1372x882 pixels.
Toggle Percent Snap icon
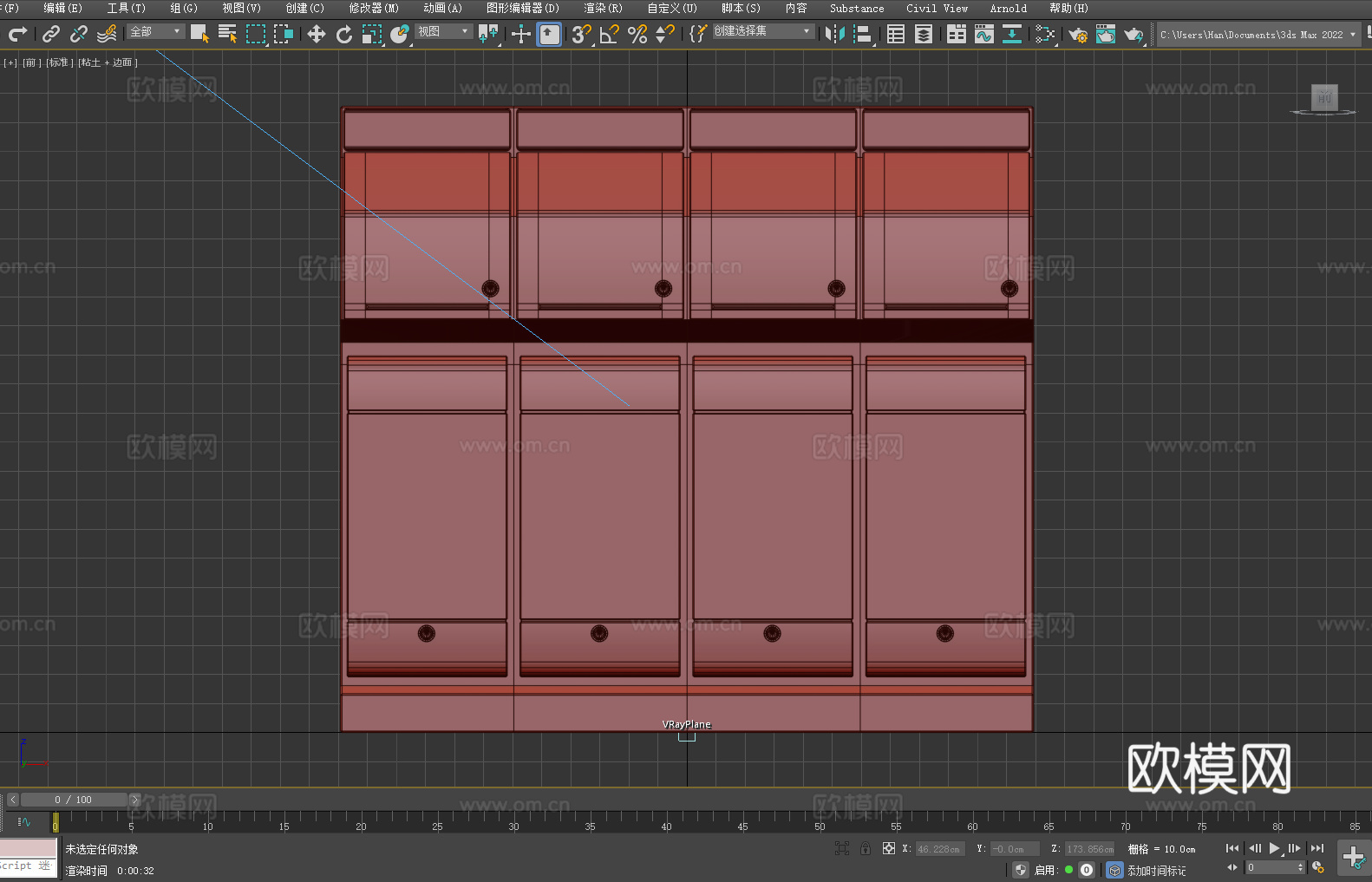coord(637,34)
